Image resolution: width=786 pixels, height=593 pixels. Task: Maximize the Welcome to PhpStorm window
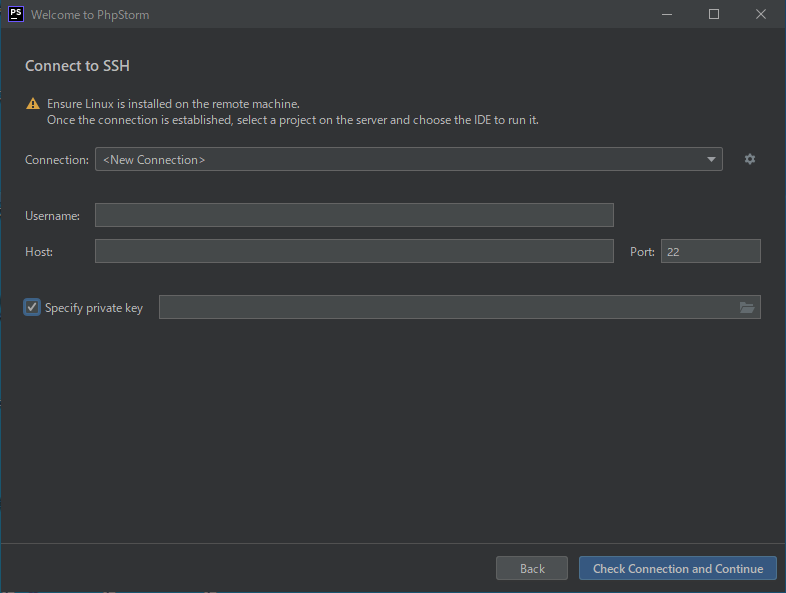tap(714, 15)
